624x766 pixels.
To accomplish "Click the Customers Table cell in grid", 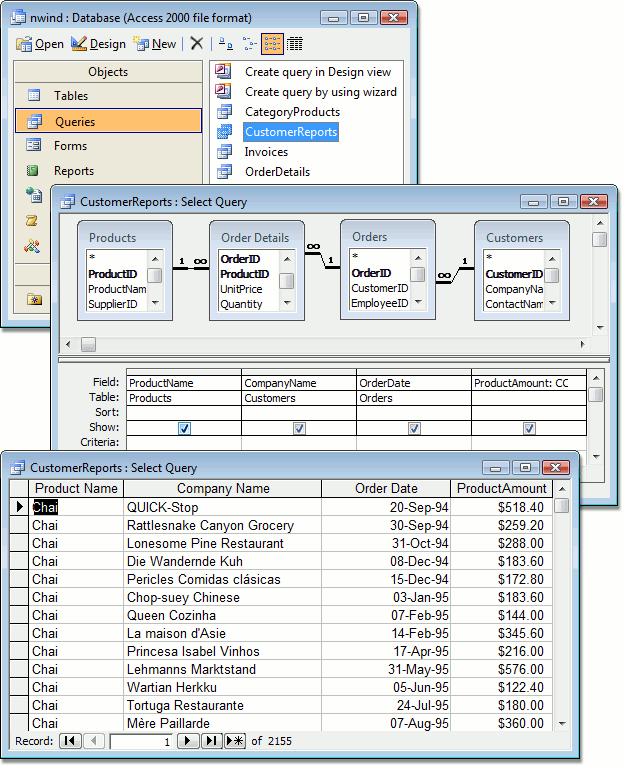I will point(299,398).
